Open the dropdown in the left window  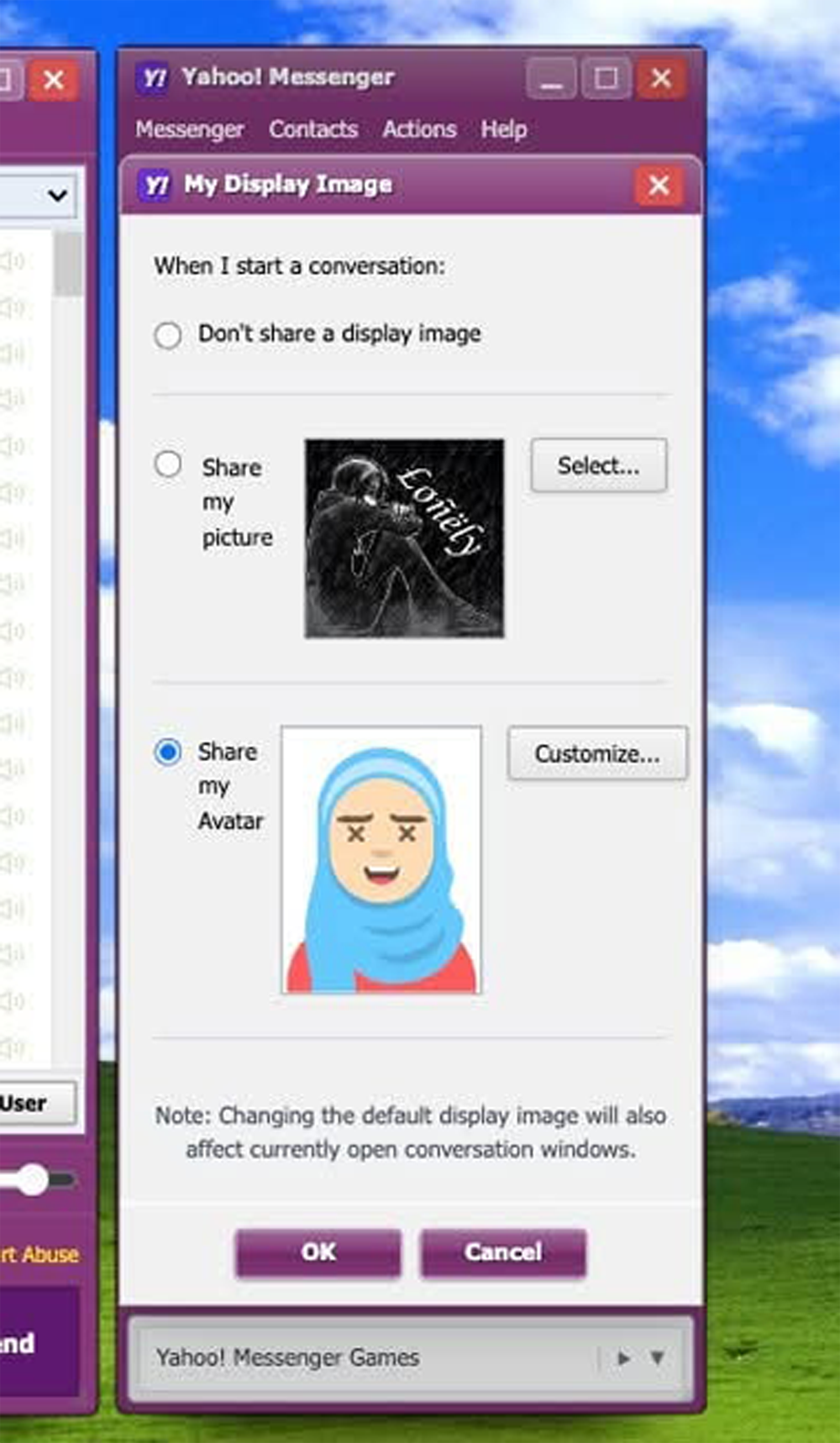(57, 197)
